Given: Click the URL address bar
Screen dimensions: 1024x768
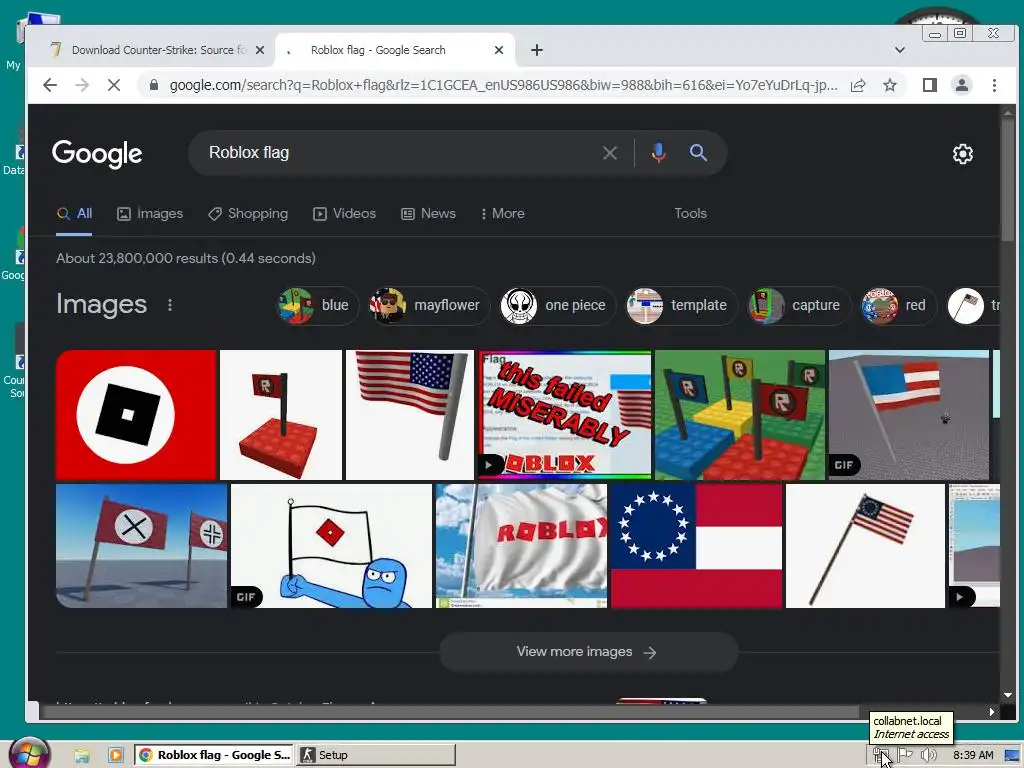Looking at the screenshot, I should (503, 85).
